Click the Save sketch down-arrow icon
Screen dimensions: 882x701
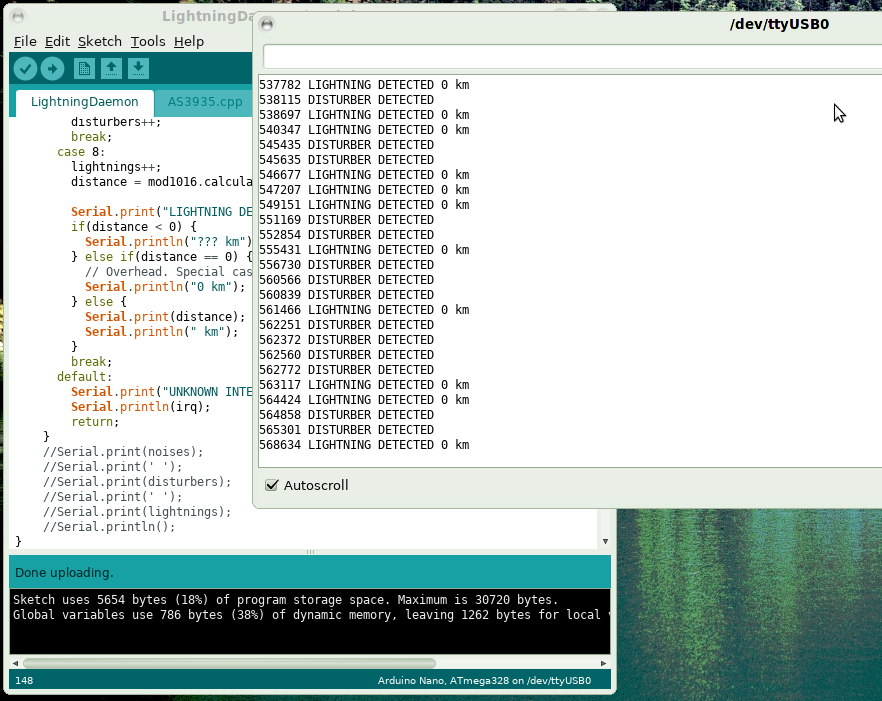(x=138, y=69)
